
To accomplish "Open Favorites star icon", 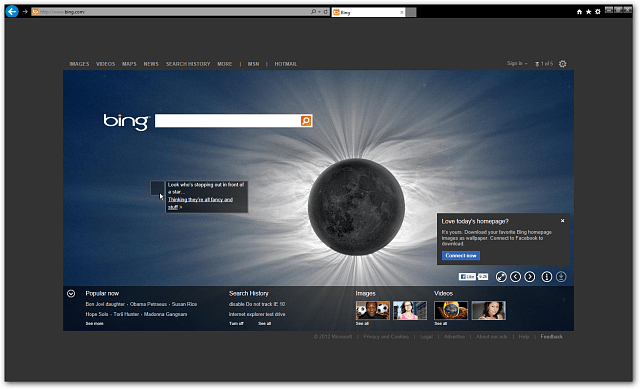I will [x=589, y=12].
